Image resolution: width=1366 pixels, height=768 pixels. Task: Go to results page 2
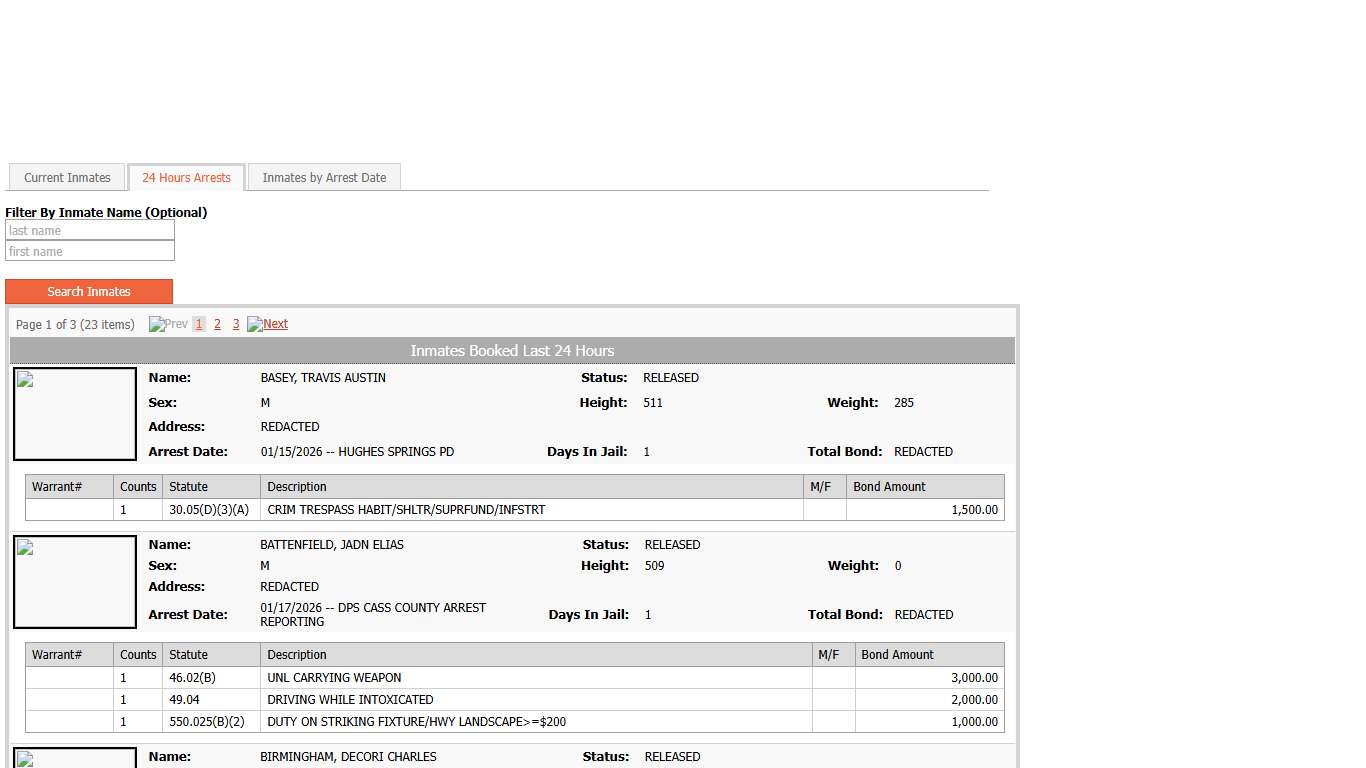[x=217, y=324]
